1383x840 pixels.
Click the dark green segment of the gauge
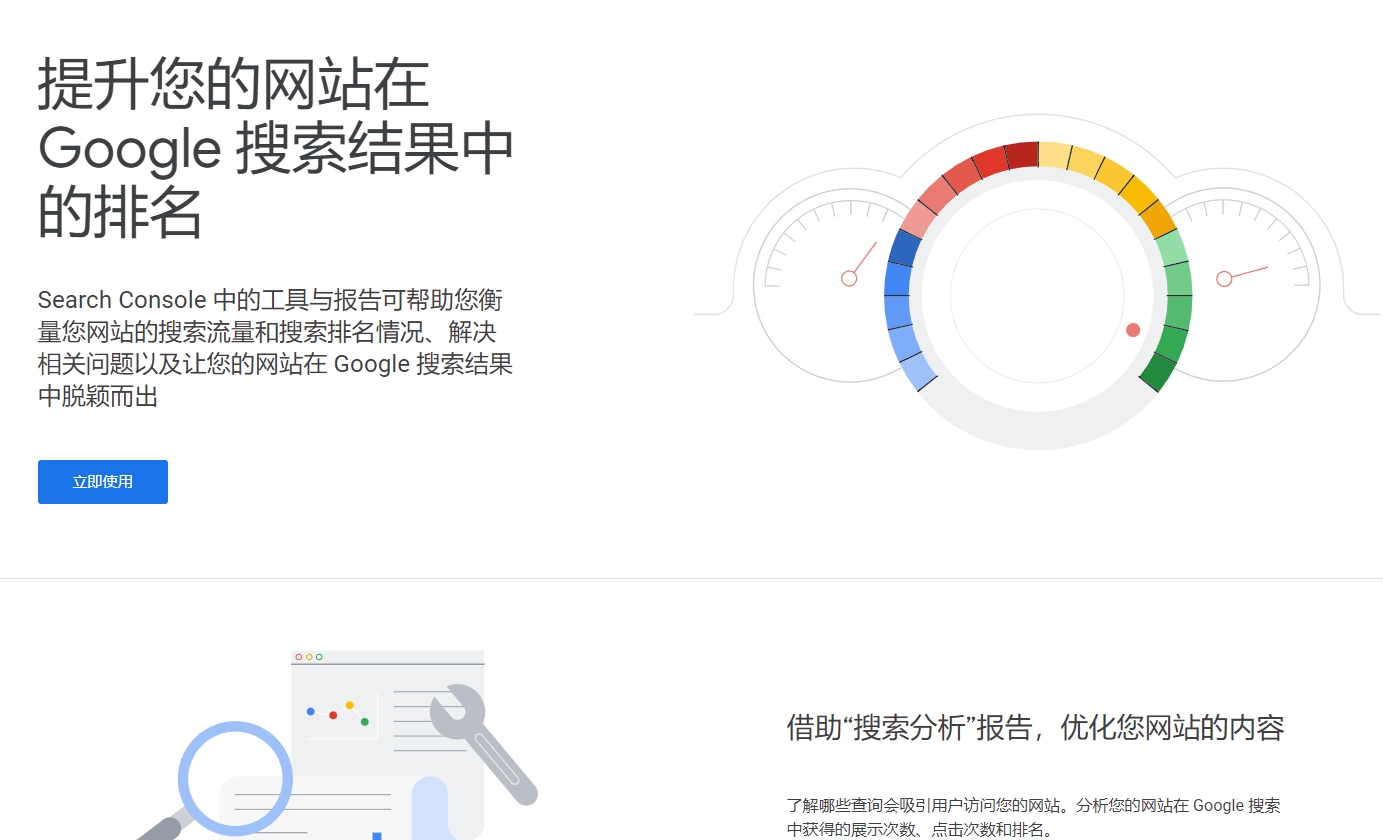pyautogui.click(x=1158, y=371)
